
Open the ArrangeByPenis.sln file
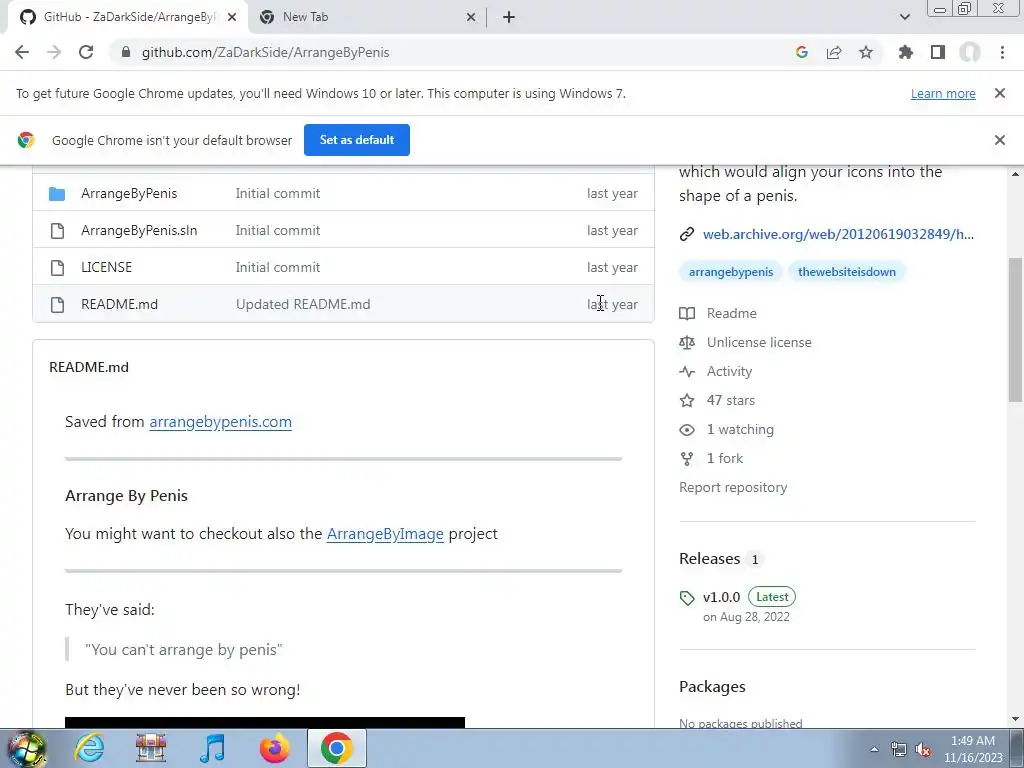[x=138, y=230]
